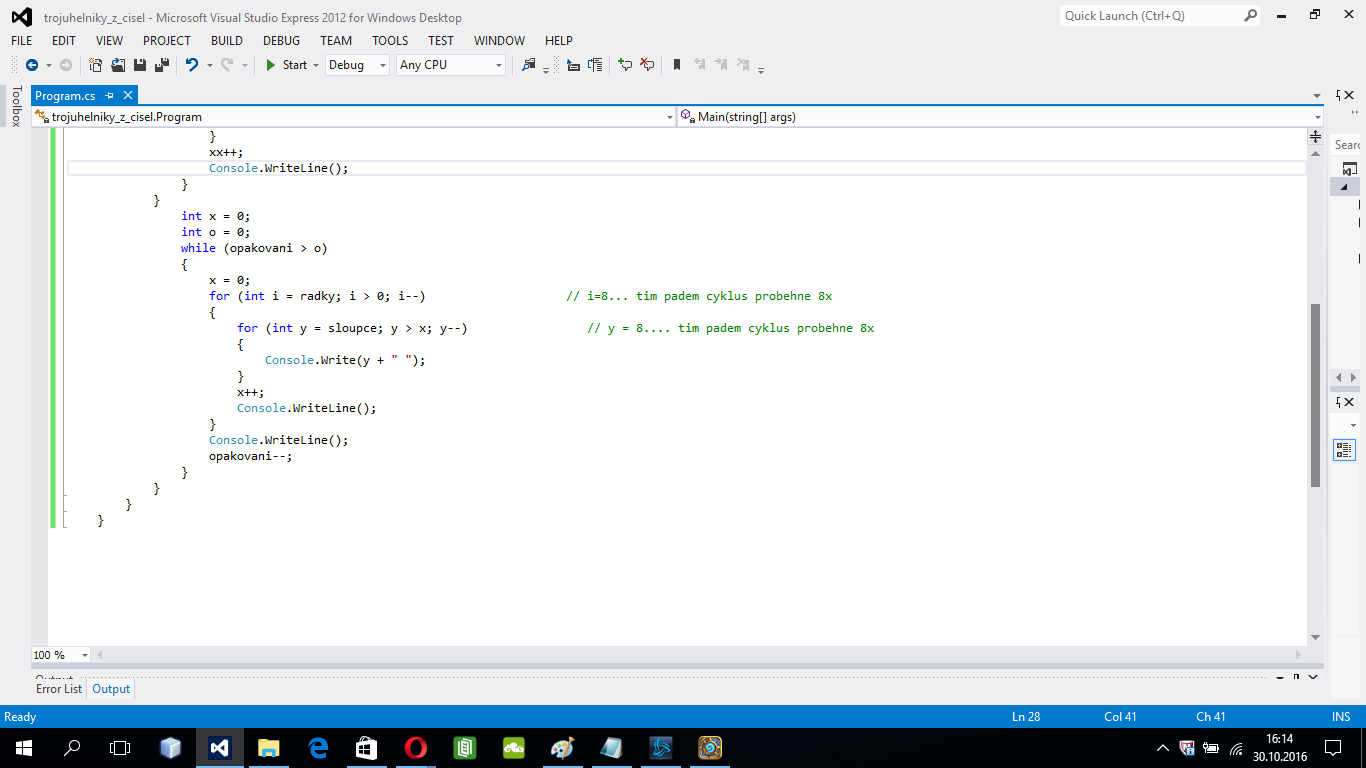Toggle bookmark on the current line
Image resolution: width=1366 pixels, height=768 pixels.
pyautogui.click(x=677, y=65)
